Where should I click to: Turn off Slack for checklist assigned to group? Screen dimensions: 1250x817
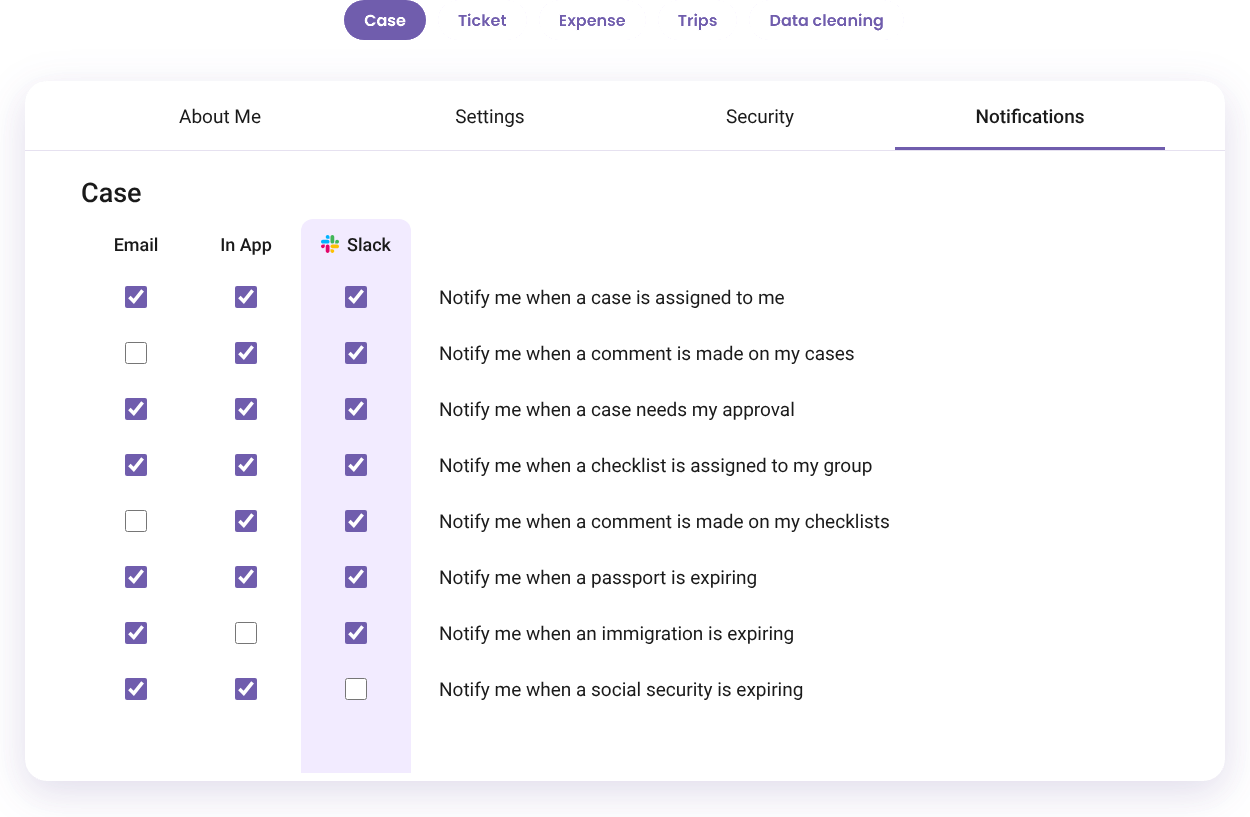356,465
